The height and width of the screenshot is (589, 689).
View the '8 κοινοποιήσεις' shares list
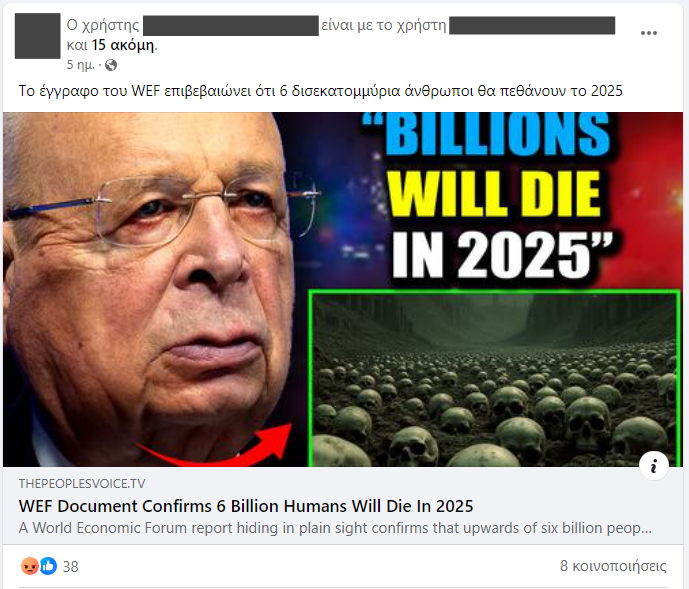(613, 566)
